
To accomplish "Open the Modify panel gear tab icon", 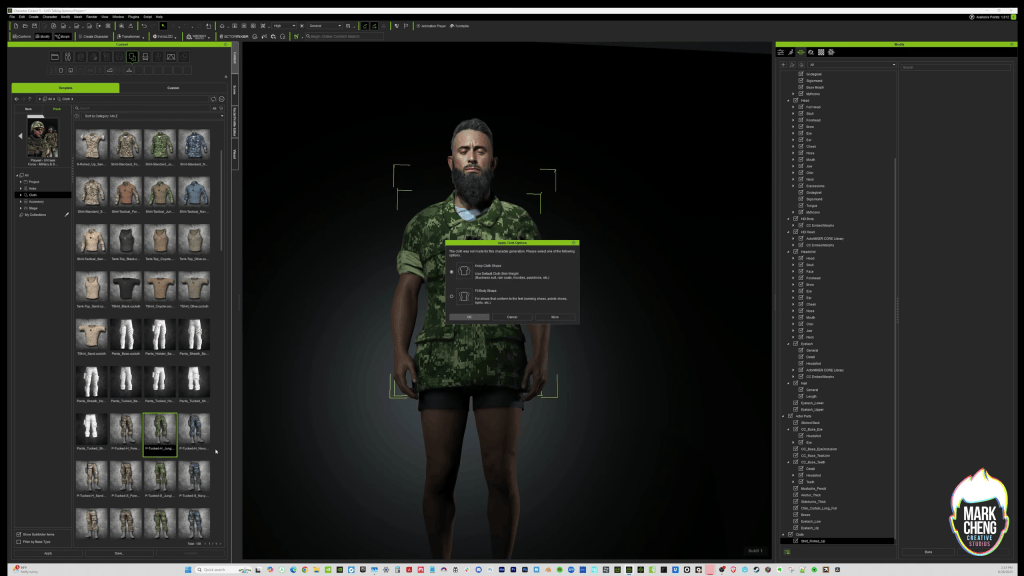I will tap(831, 52).
